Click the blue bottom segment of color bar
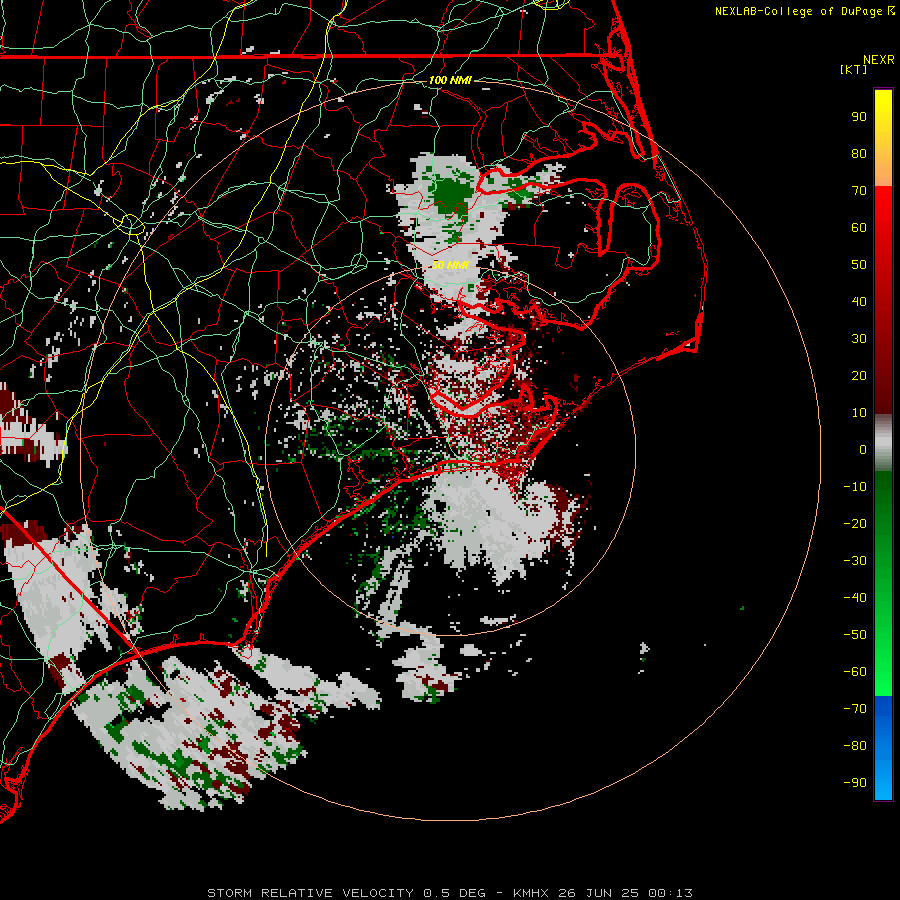This screenshot has height=900, width=900. (883, 748)
